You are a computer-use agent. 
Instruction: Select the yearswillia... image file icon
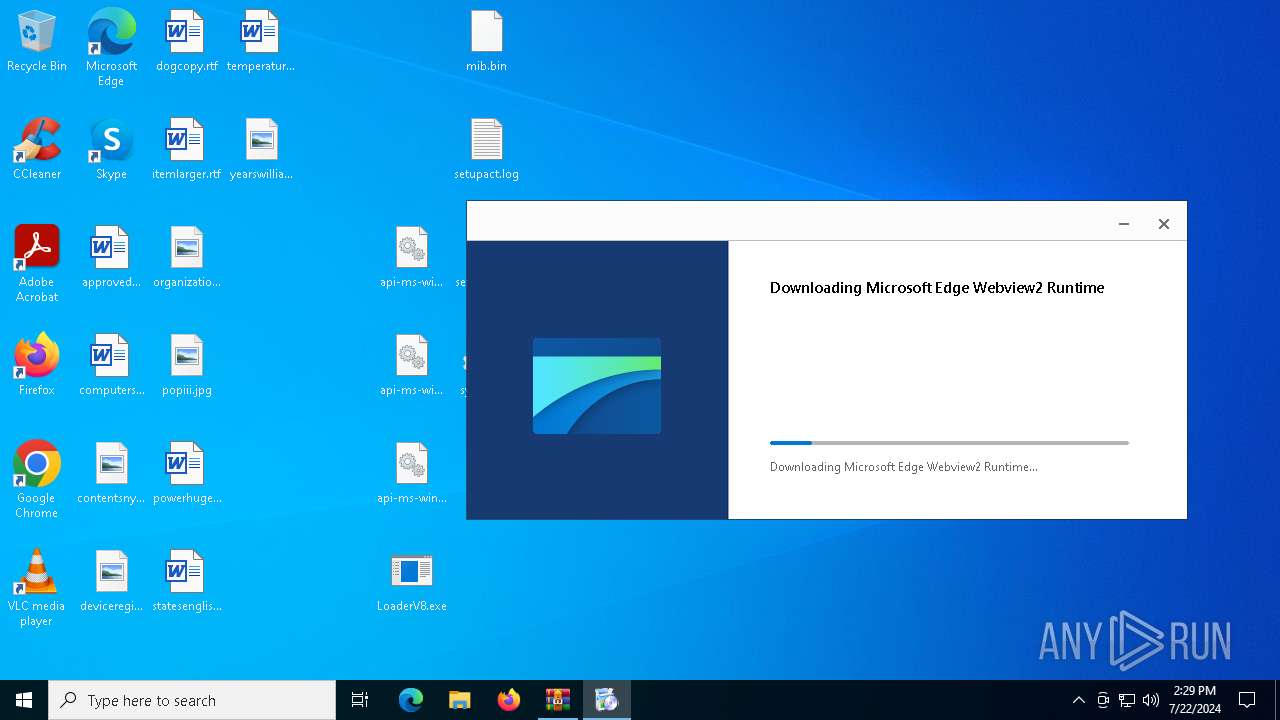coord(261,149)
